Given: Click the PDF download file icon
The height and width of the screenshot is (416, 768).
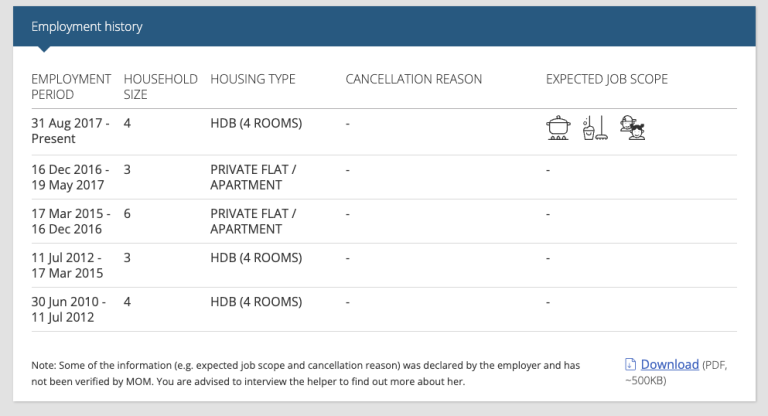Looking at the screenshot, I should (630, 364).
